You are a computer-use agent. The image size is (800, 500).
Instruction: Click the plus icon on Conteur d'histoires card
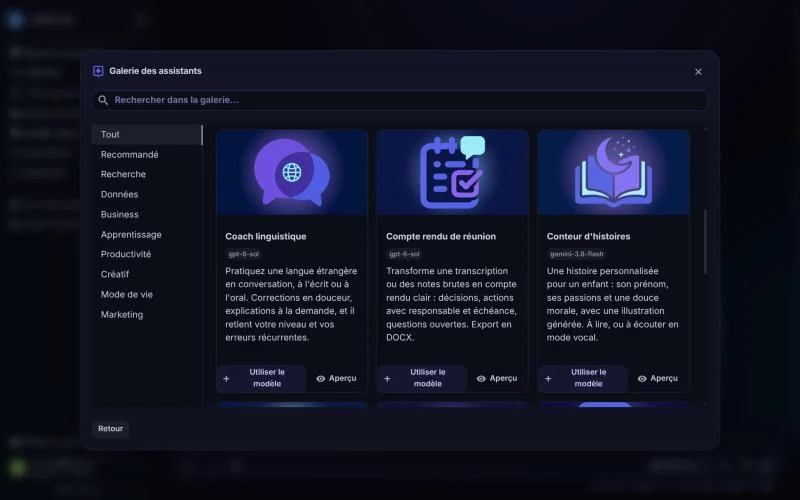(x=548, y=379)
